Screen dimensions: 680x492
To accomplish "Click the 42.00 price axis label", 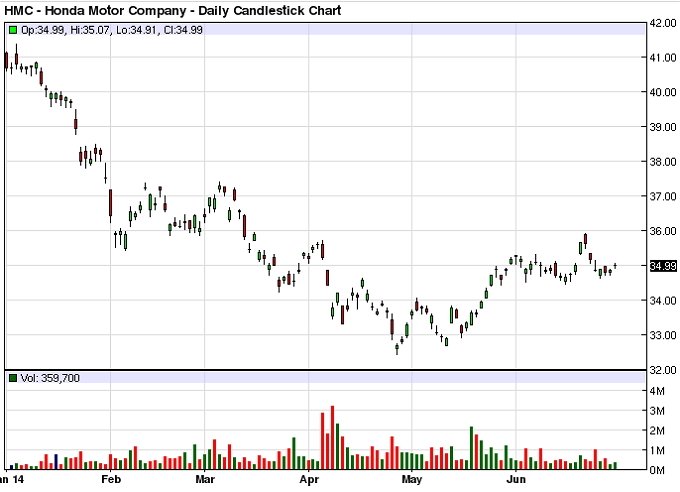I will (663, 23).
